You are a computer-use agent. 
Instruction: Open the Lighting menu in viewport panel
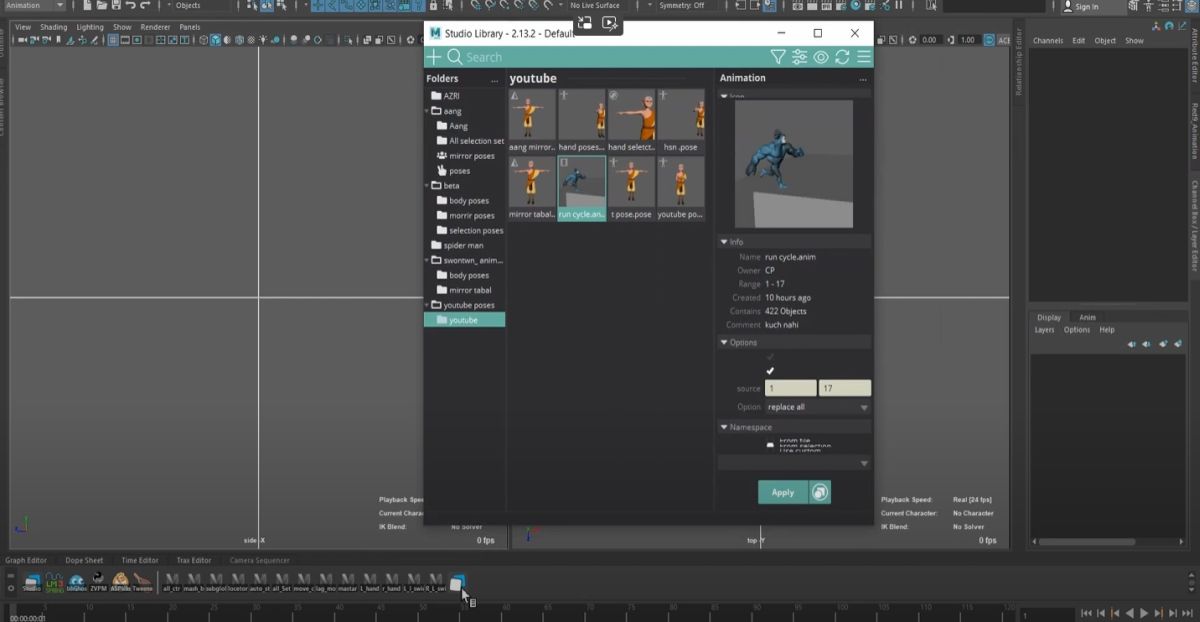pos(90,27)
